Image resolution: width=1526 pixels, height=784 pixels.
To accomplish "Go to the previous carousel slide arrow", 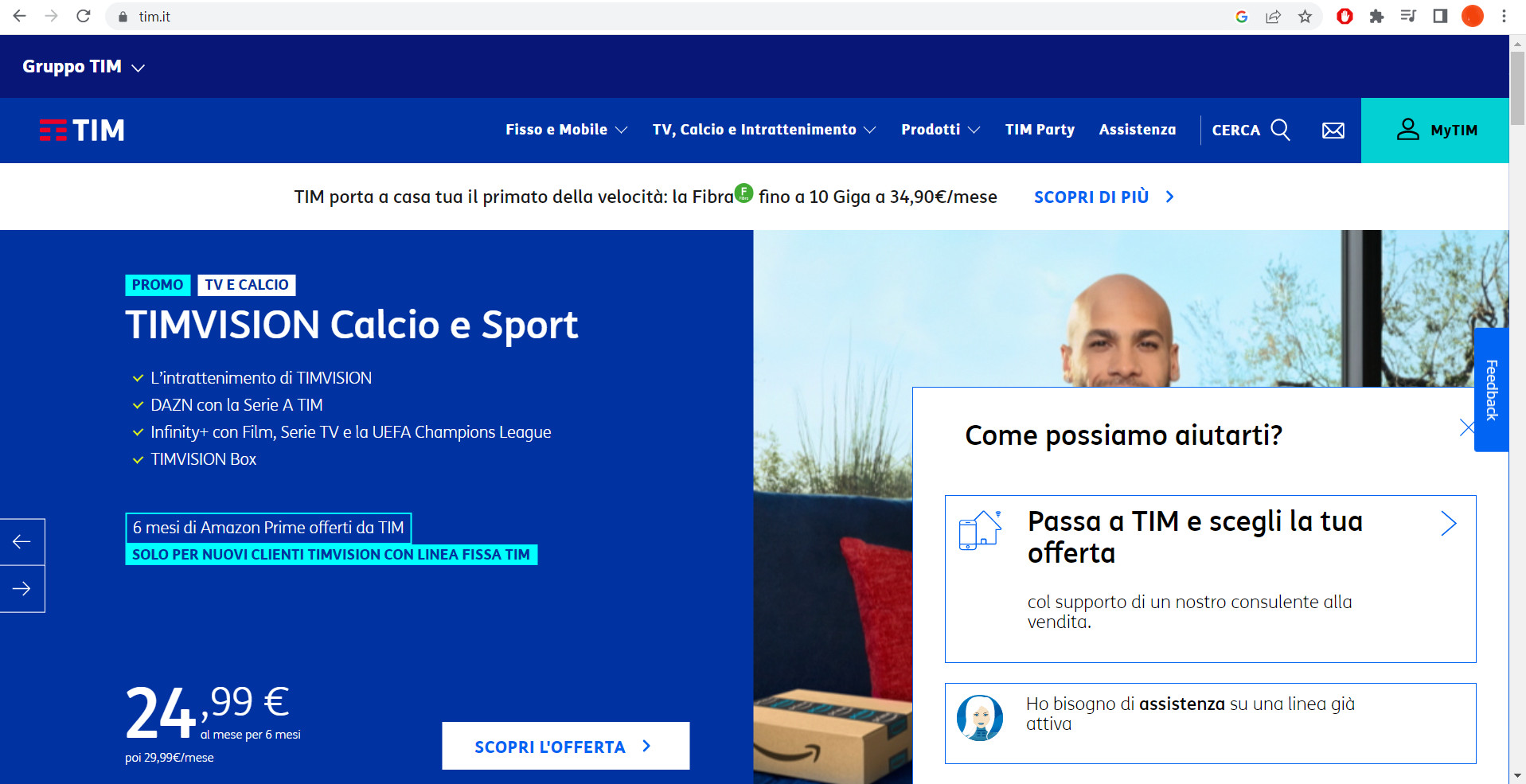I will point(21,542).
